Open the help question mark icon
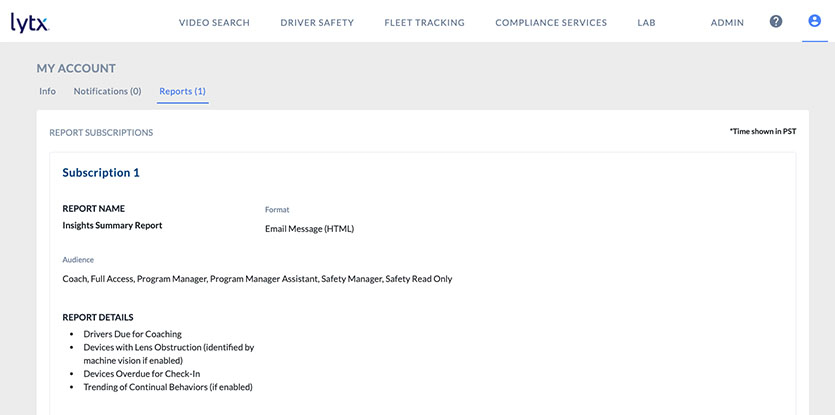This screenshot has width=835, height=415. (776, 22)
